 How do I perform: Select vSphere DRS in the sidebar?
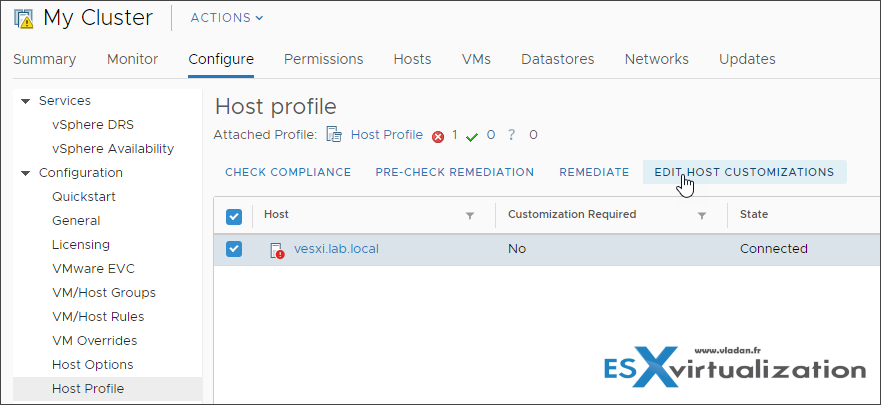point(93,125)
